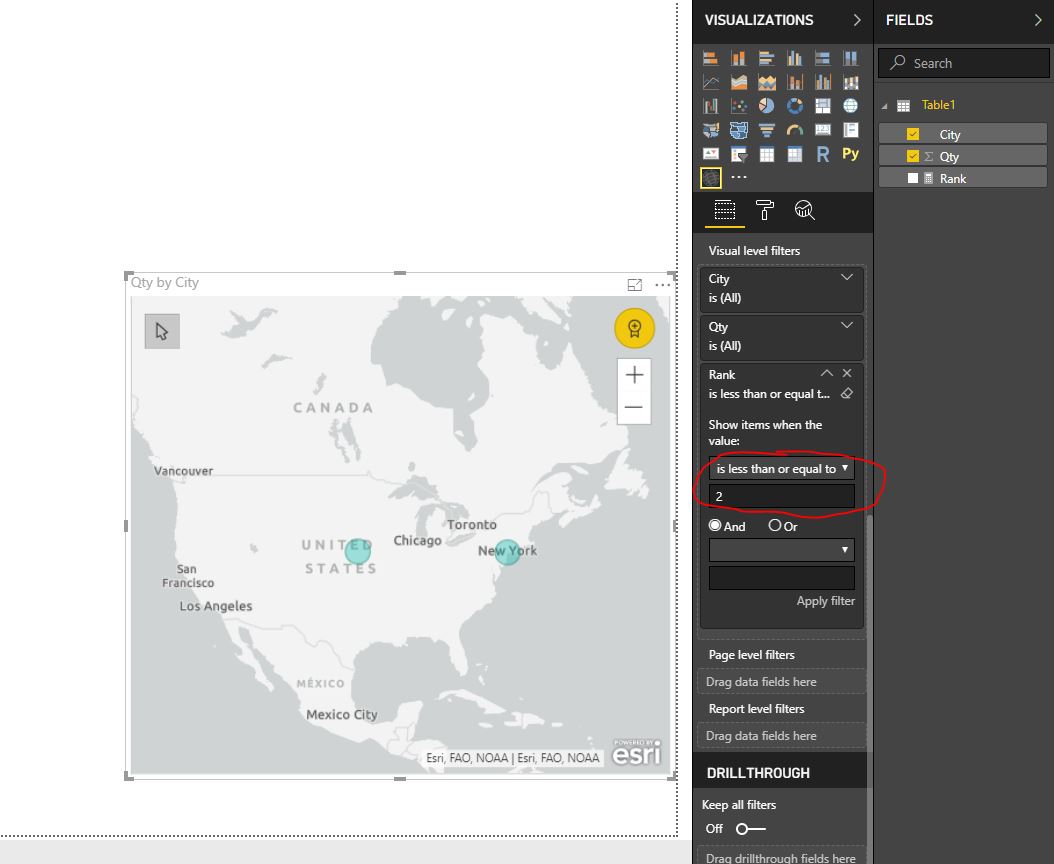Select the Pie chart visualization
The height and width of the screenshot is (864, 1054).
tap(766, 106)
